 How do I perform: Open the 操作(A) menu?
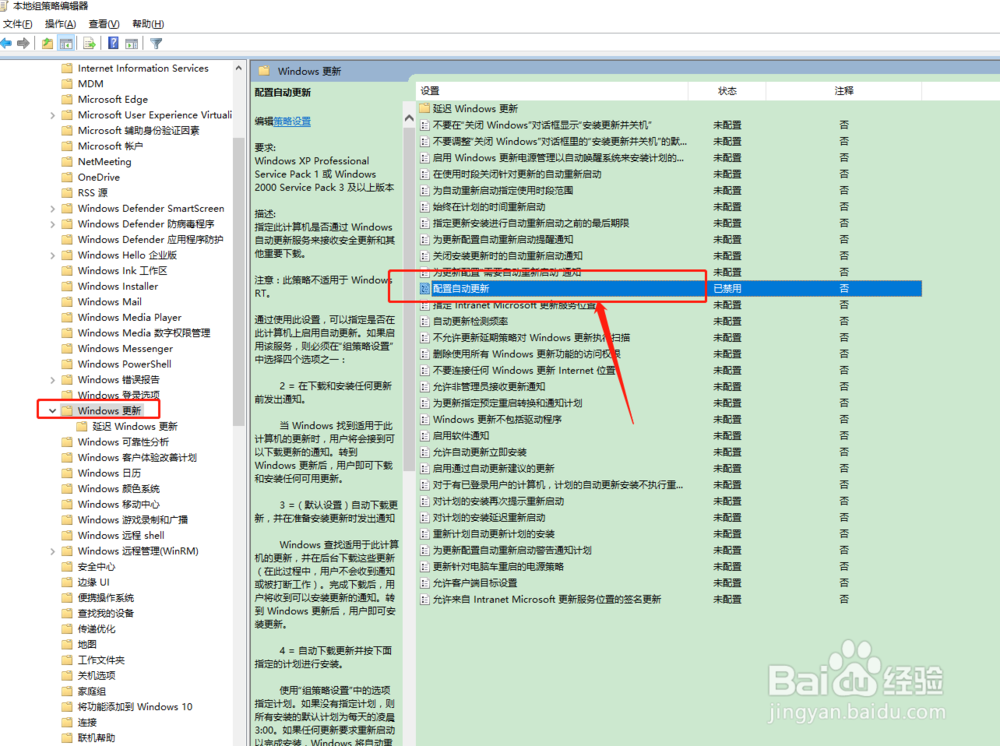click(59, 23)
